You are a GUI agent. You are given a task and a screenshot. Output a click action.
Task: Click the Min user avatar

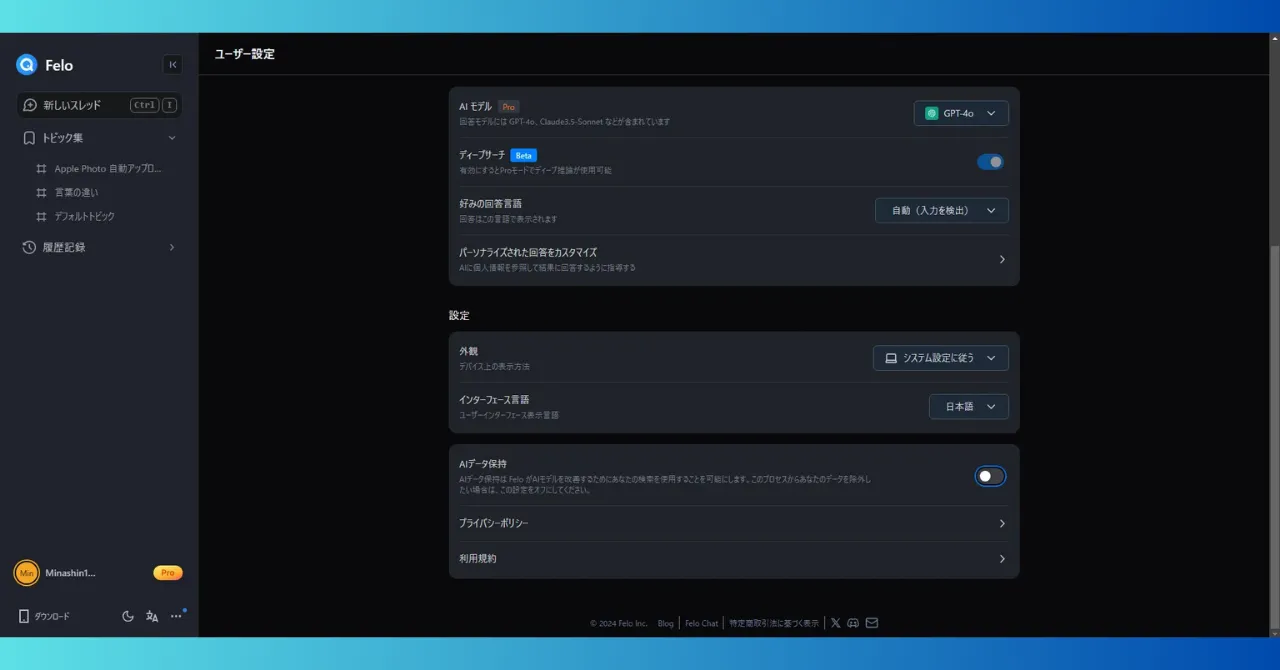[x=26, y=573]
